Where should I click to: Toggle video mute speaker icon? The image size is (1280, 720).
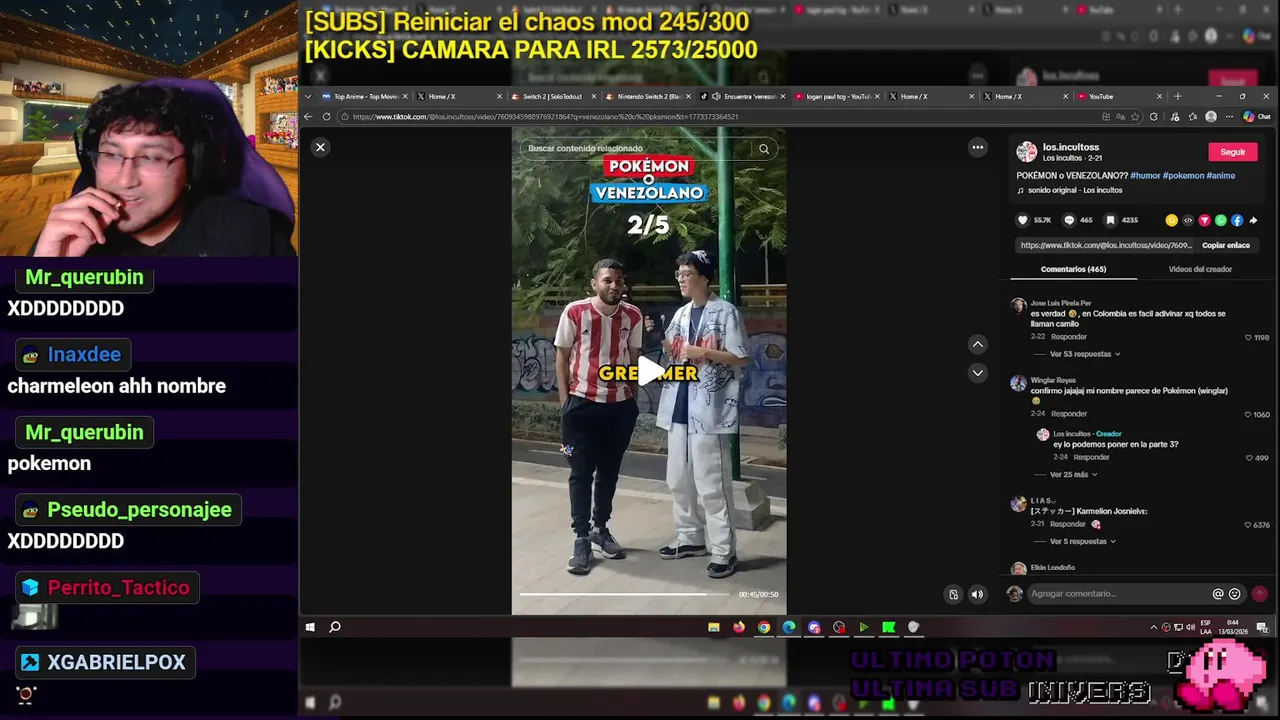point(977,594)
